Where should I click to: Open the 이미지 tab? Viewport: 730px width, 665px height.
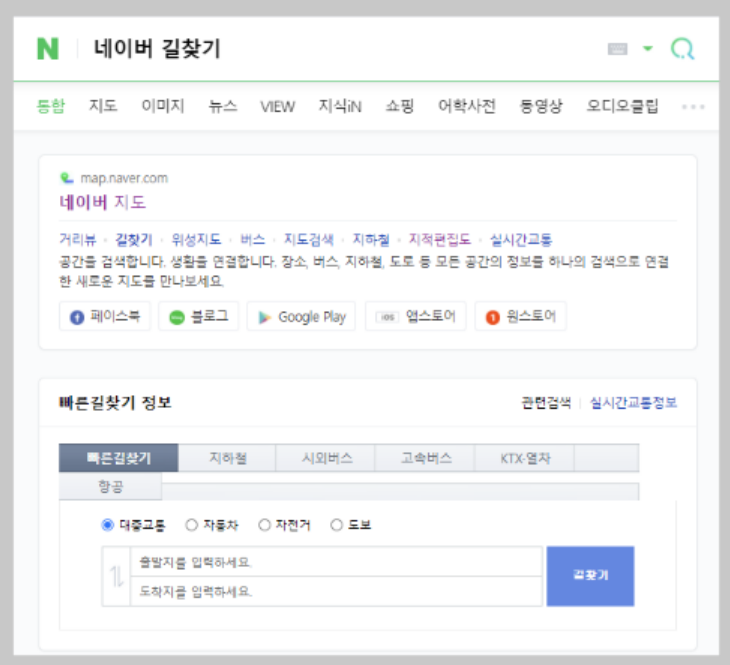(x=163, y=106)
